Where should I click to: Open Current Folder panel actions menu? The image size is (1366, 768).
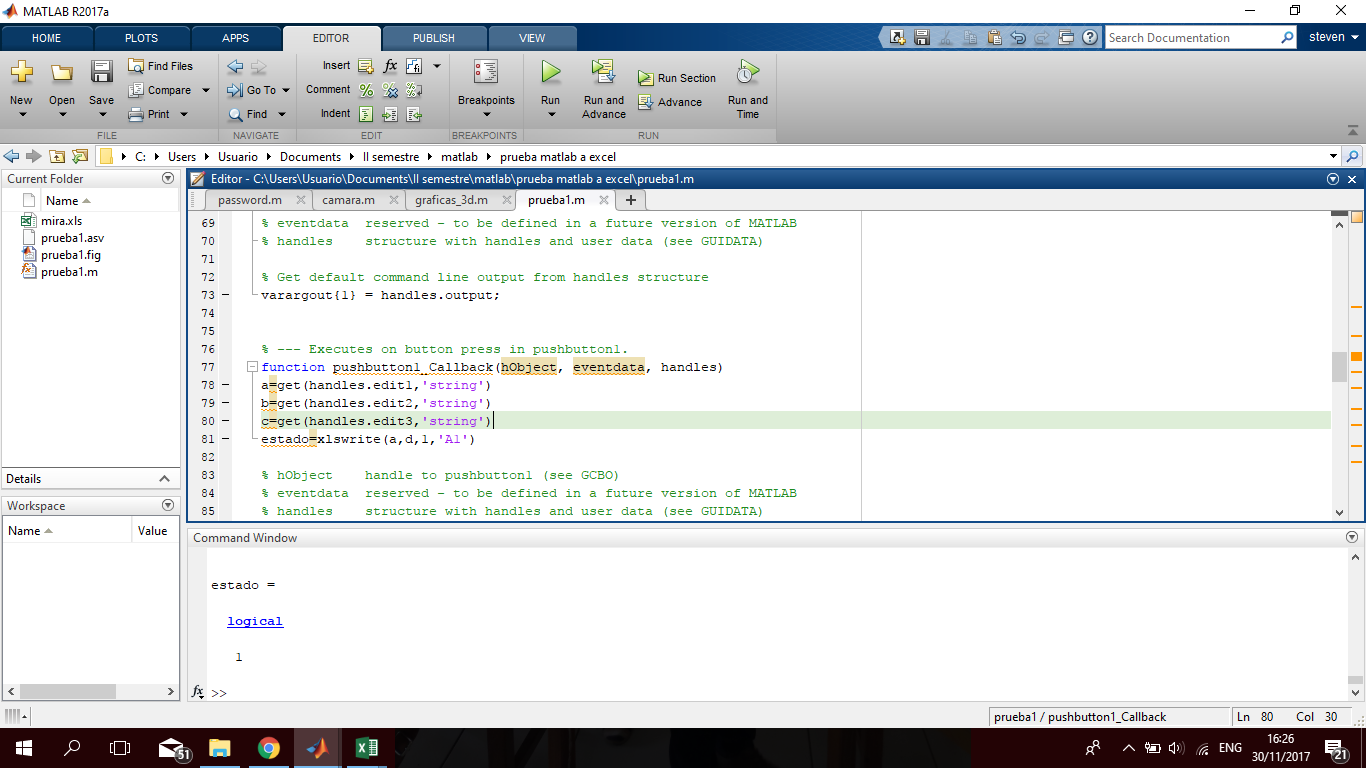(x=168, y=178)
